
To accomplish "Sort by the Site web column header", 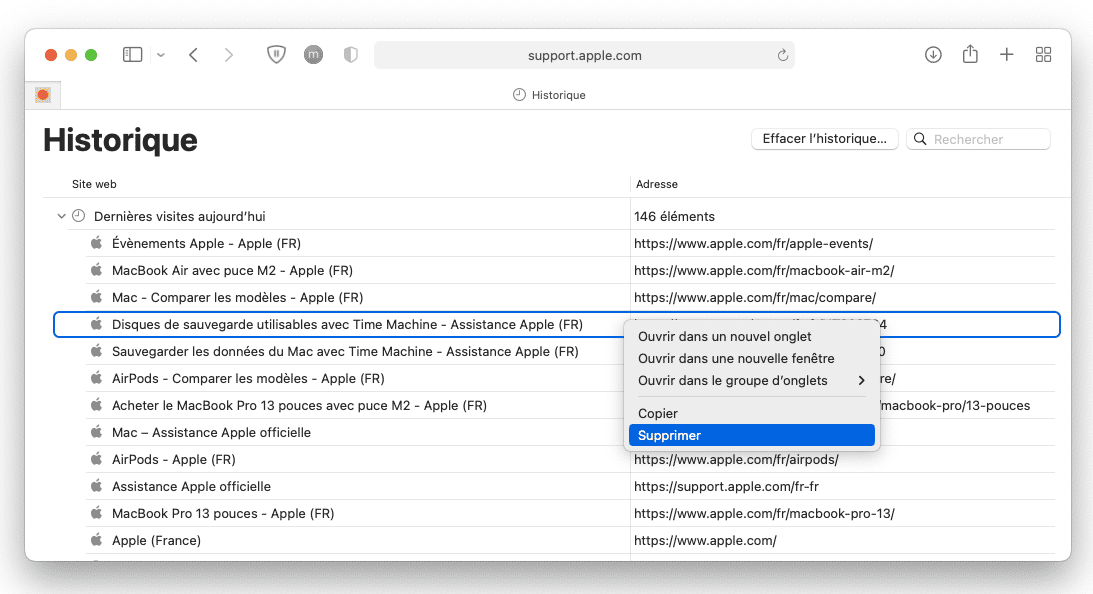I will coord(94,184).
